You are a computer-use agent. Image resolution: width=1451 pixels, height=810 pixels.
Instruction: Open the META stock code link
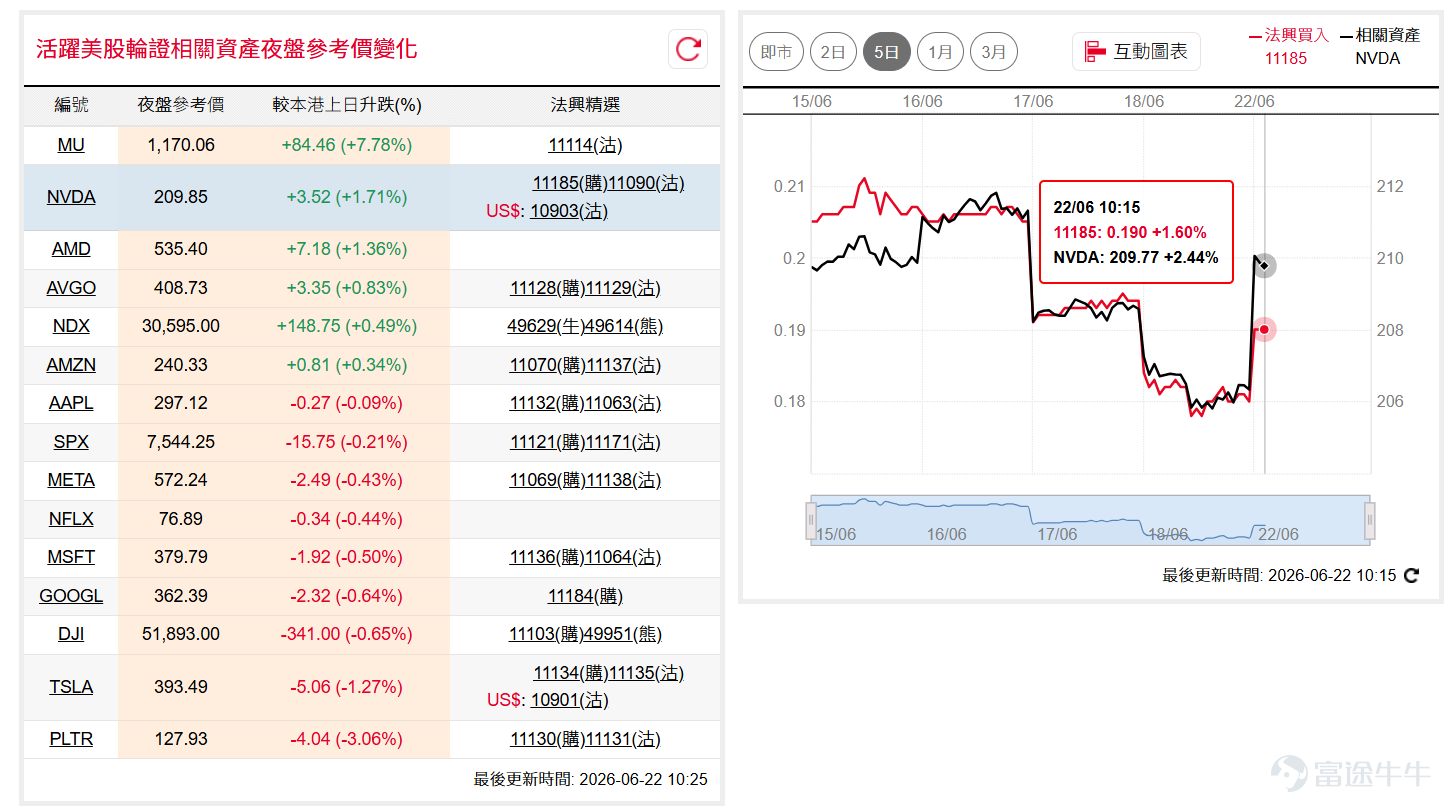71,480
